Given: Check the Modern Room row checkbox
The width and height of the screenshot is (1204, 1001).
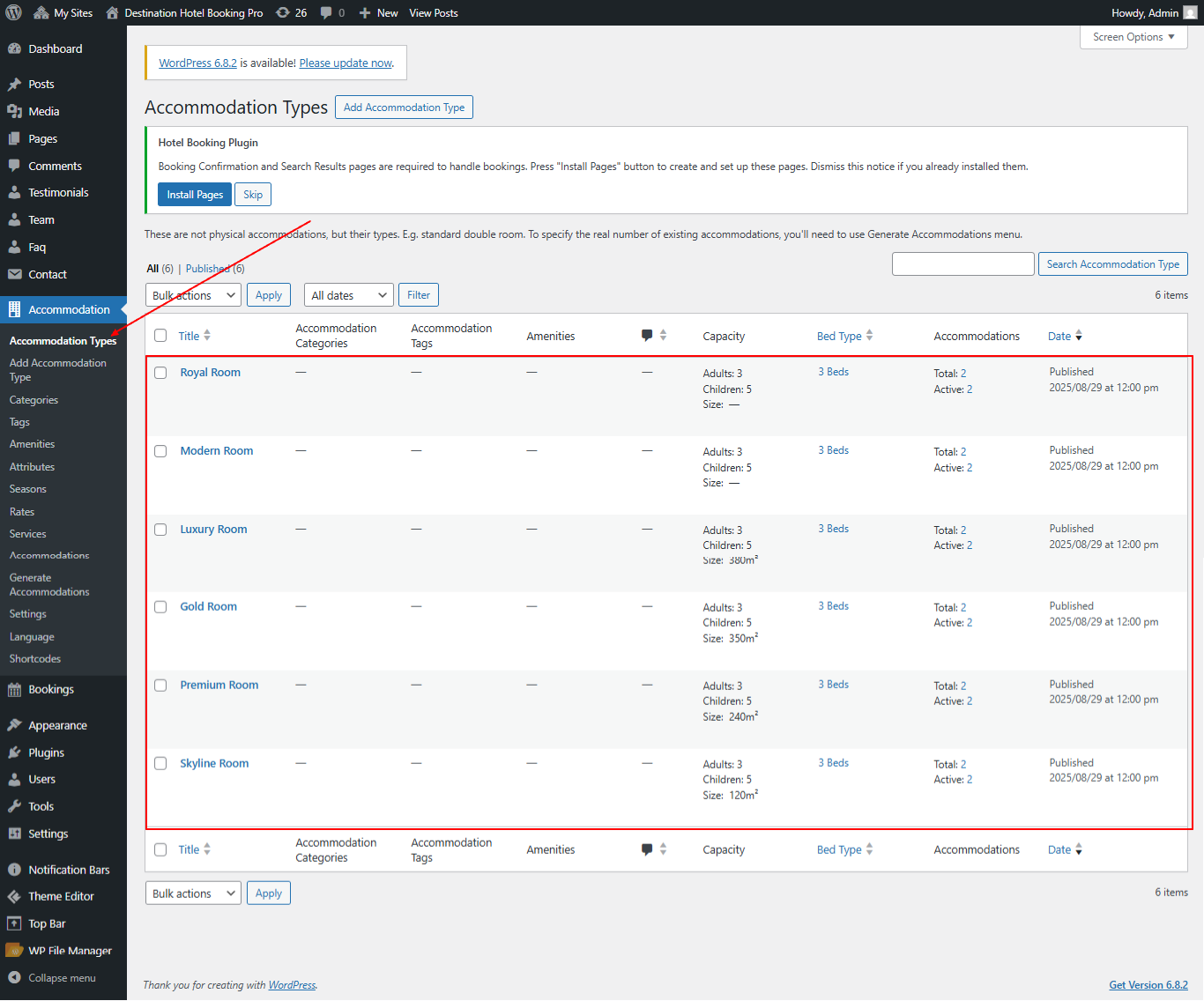Looking at the screenshot, I should coord(160,451).
